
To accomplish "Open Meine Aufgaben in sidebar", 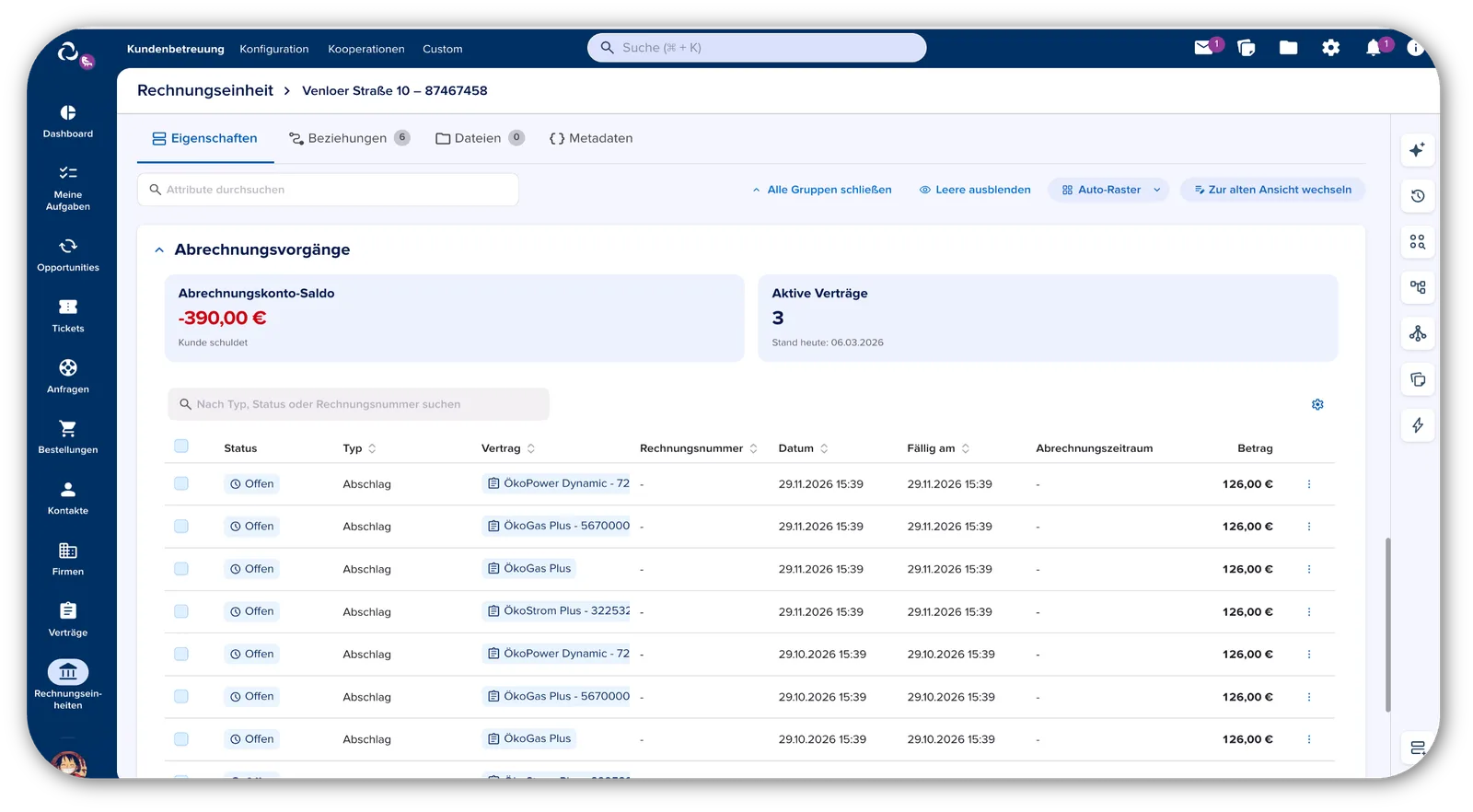I will click(68, 188).
